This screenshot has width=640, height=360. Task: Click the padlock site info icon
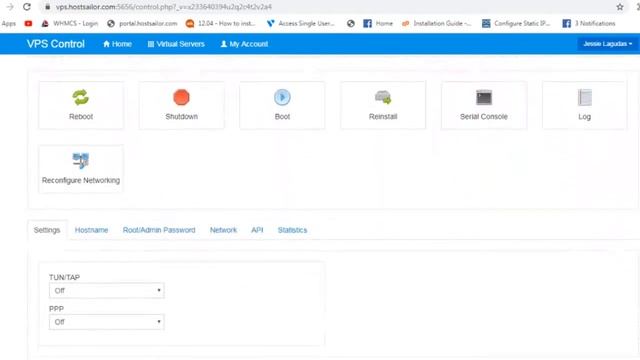pyautogui.click(x=47, y=7)
